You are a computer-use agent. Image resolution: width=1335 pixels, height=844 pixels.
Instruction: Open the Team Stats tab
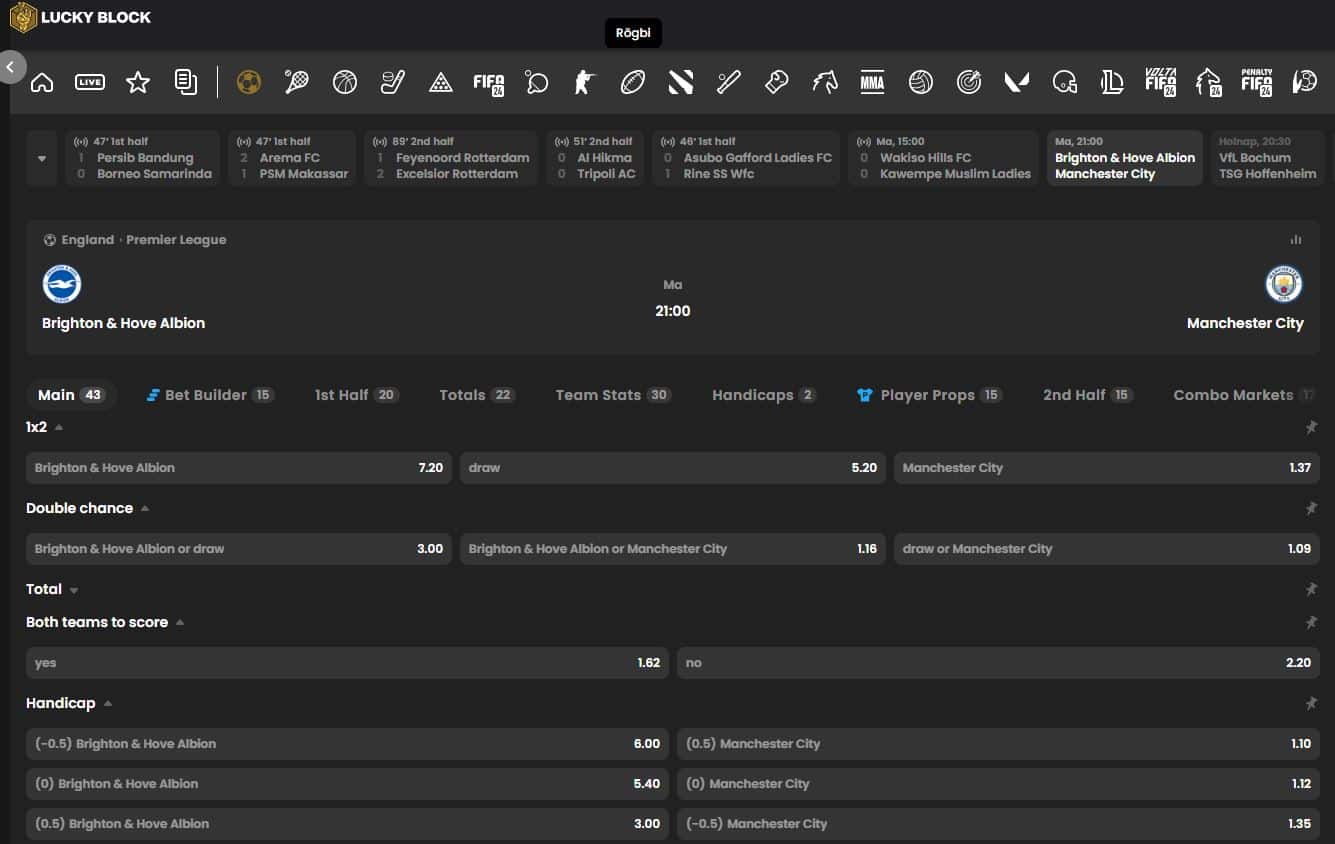tap(613, 395)
